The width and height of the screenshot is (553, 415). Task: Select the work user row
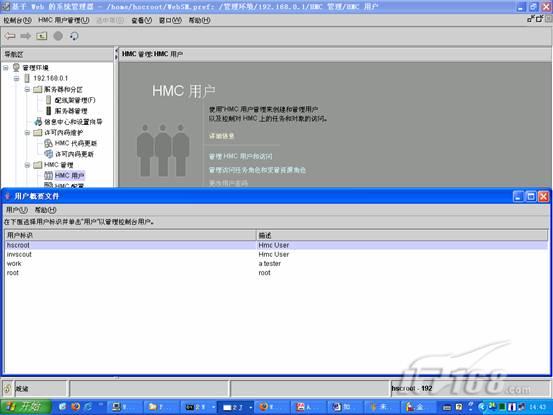click(276, 263)
